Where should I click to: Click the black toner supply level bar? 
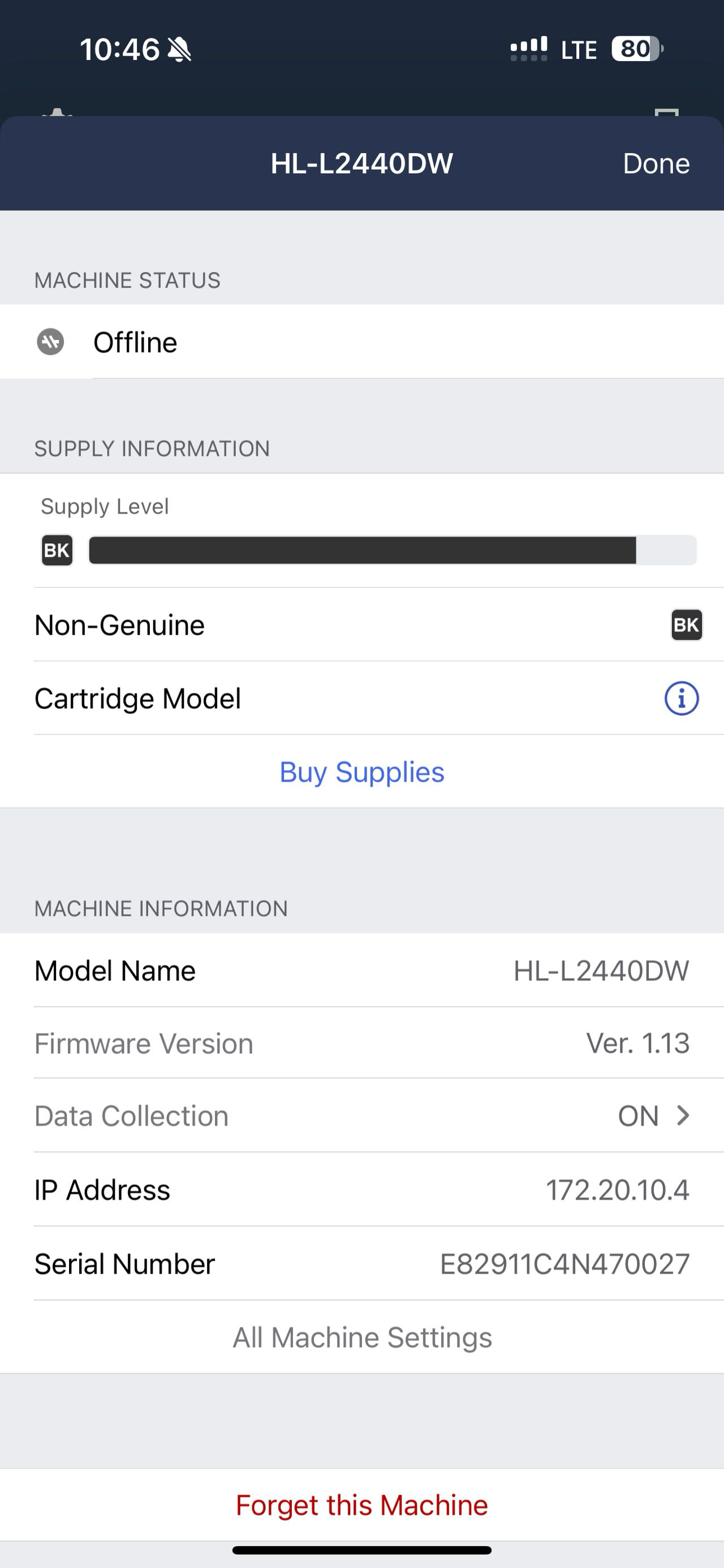click(392, 550)
